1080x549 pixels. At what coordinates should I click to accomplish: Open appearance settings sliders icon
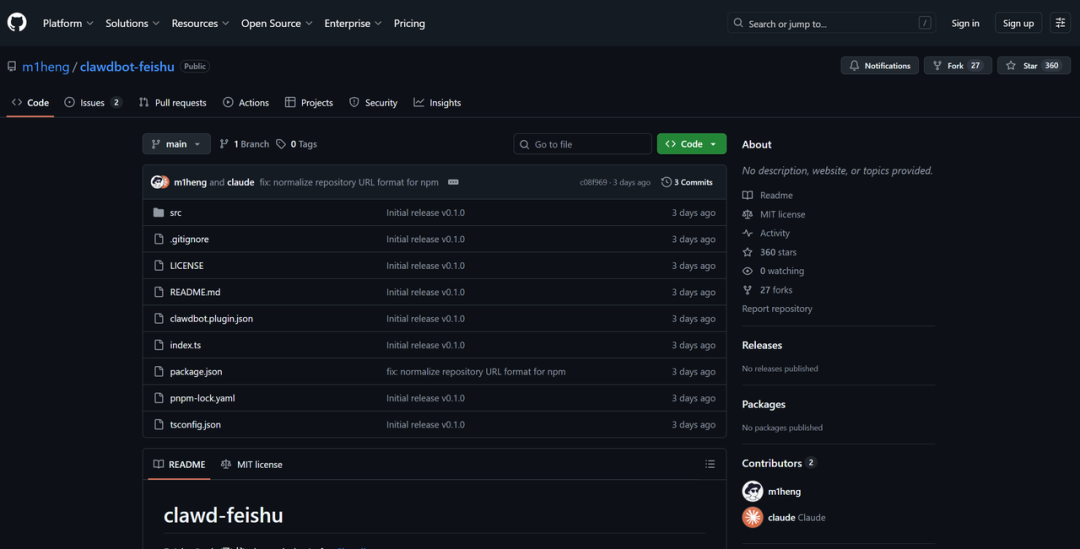coord(1060,23)
